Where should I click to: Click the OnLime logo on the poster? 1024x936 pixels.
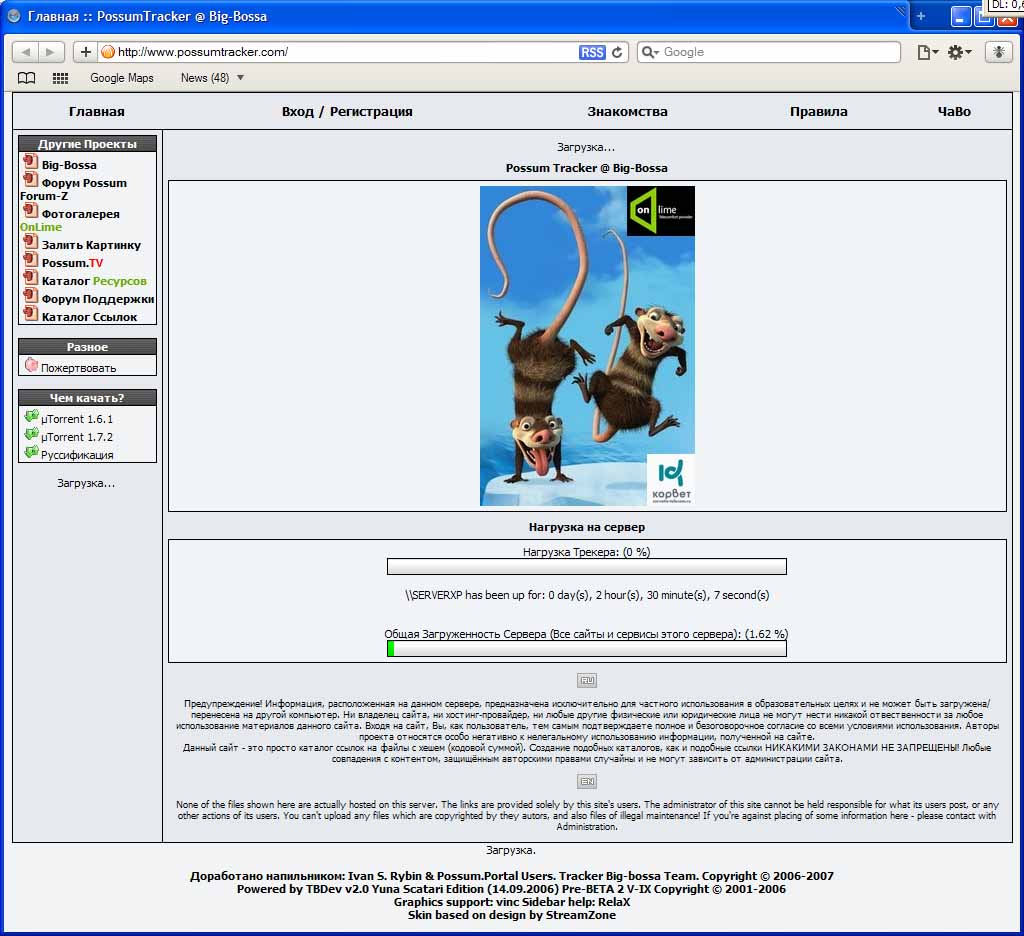(660, 210)
